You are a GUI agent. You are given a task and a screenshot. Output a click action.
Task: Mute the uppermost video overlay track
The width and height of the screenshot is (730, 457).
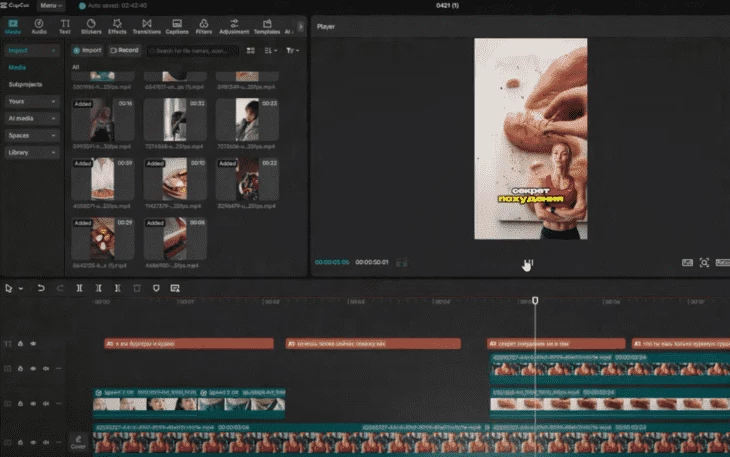coord(46,368)
